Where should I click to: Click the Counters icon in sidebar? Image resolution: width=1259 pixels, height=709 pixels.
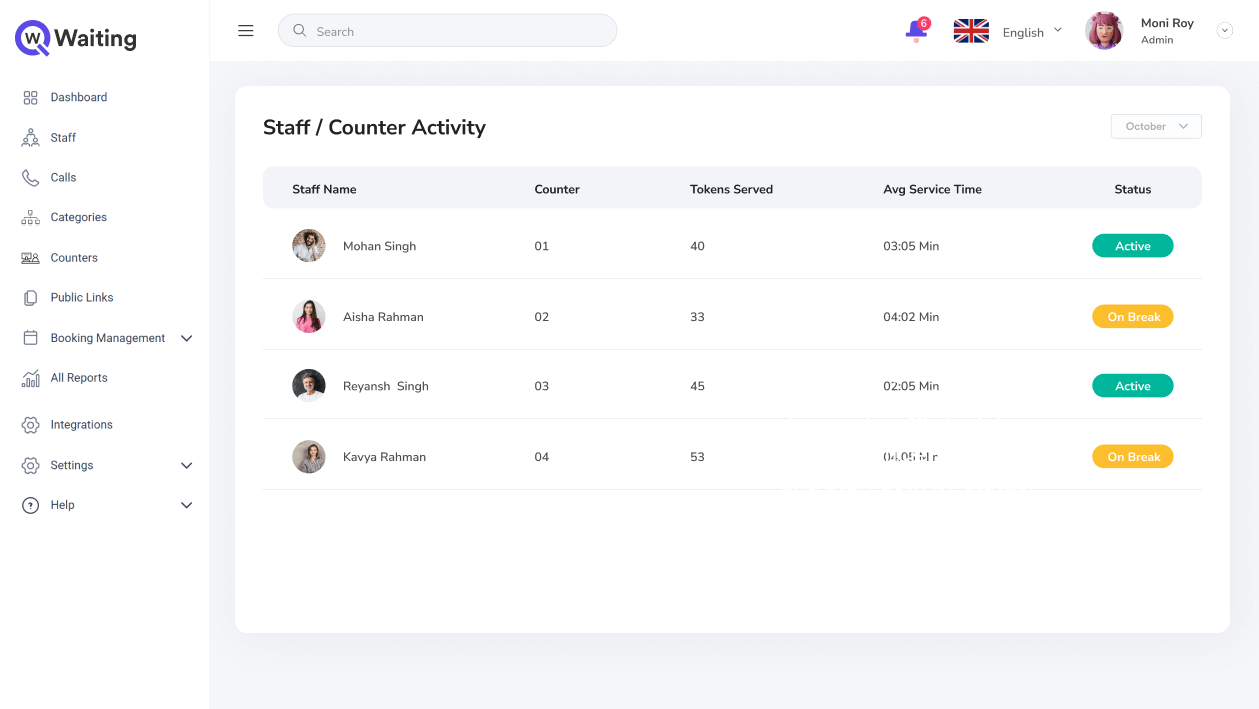coord(30,258)
